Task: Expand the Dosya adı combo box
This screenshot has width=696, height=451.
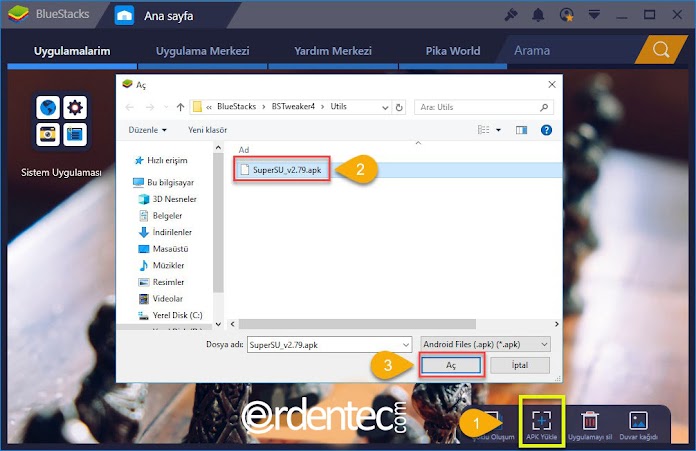Action: pos(406,344)
